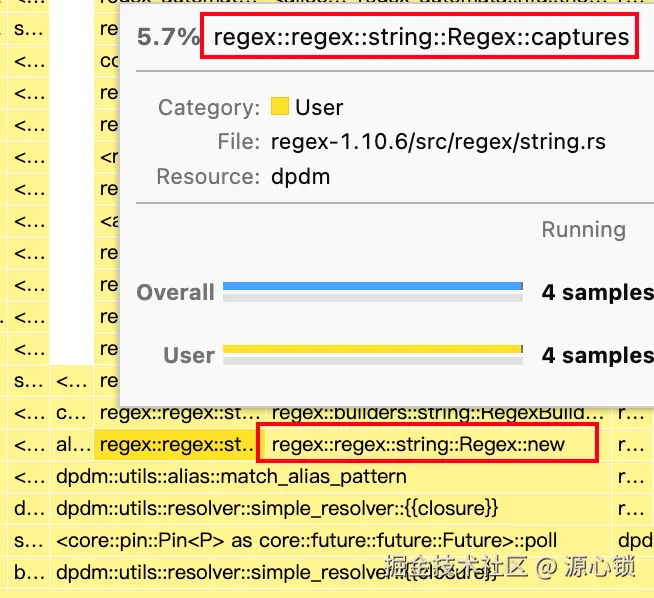Click the Category label in the tooltip

(x=208, y=107)
